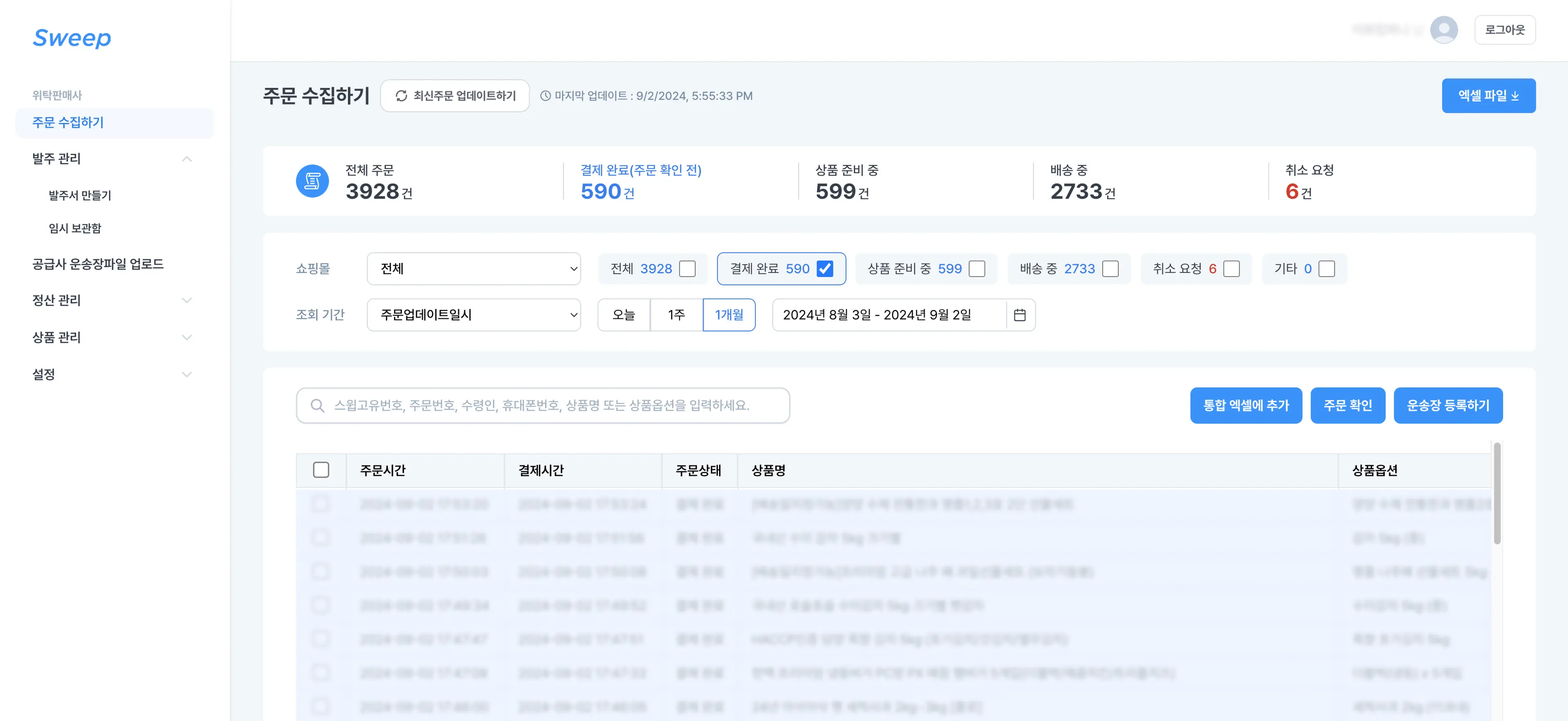Click the 운송장 등록하기 button
Screen dimensions: 1568x721
tap(1448, 405)
